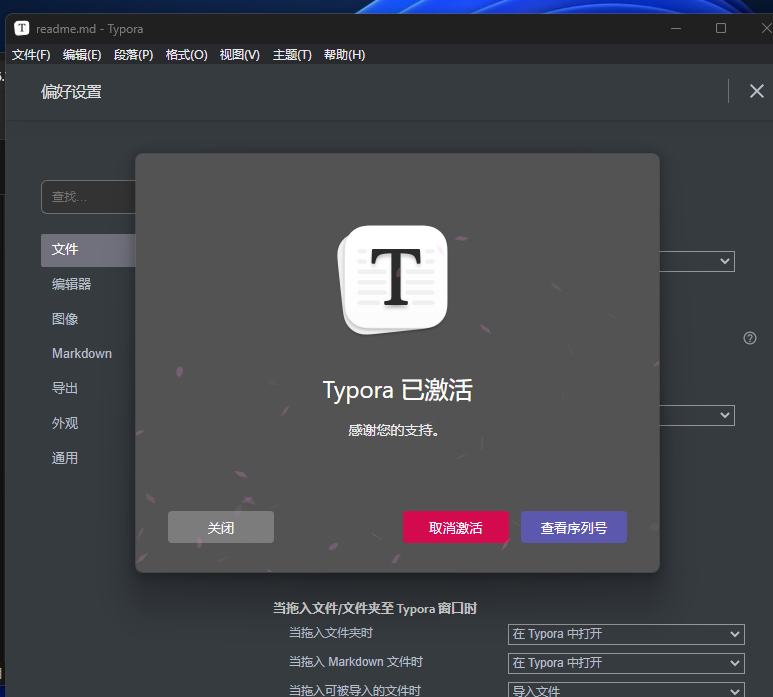Image resolution: width=773 pixels, height=697 pixels.
Task: Click the red 取消激活 button
Action: coord(456,527)
